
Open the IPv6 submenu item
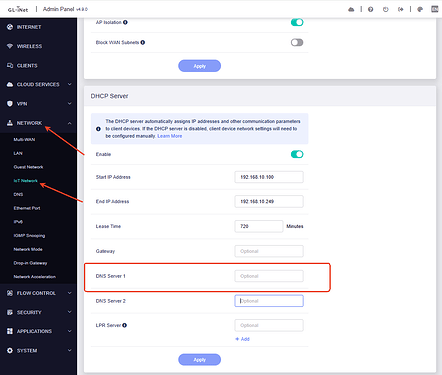point(18,222)
